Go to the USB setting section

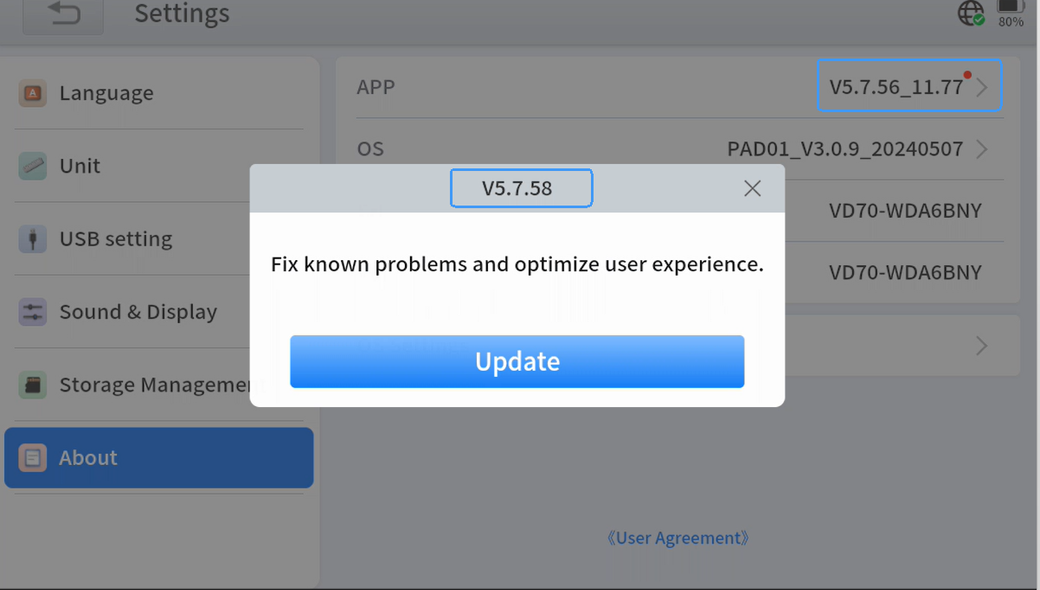click(116, 239)
